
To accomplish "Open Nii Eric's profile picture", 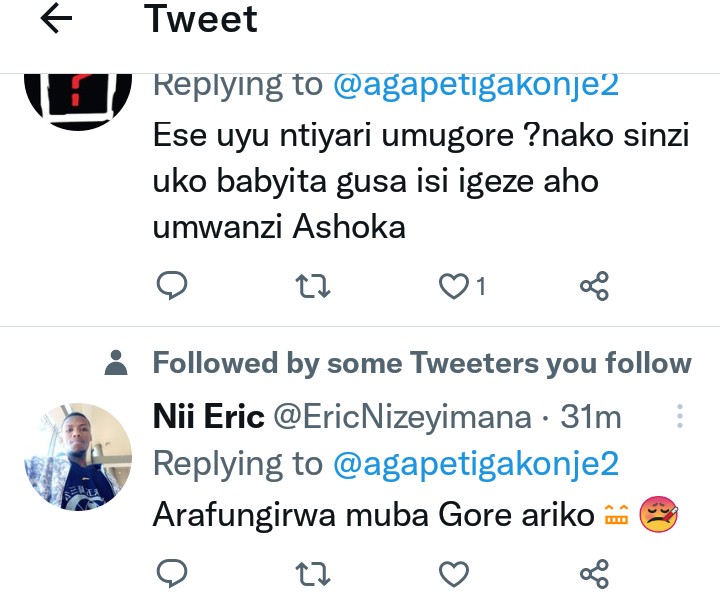I will [x=77, y=456].
